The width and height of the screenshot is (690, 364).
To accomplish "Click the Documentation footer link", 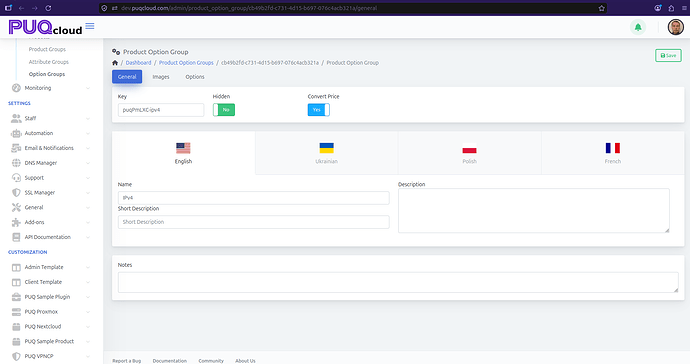I will click(170, 361).
